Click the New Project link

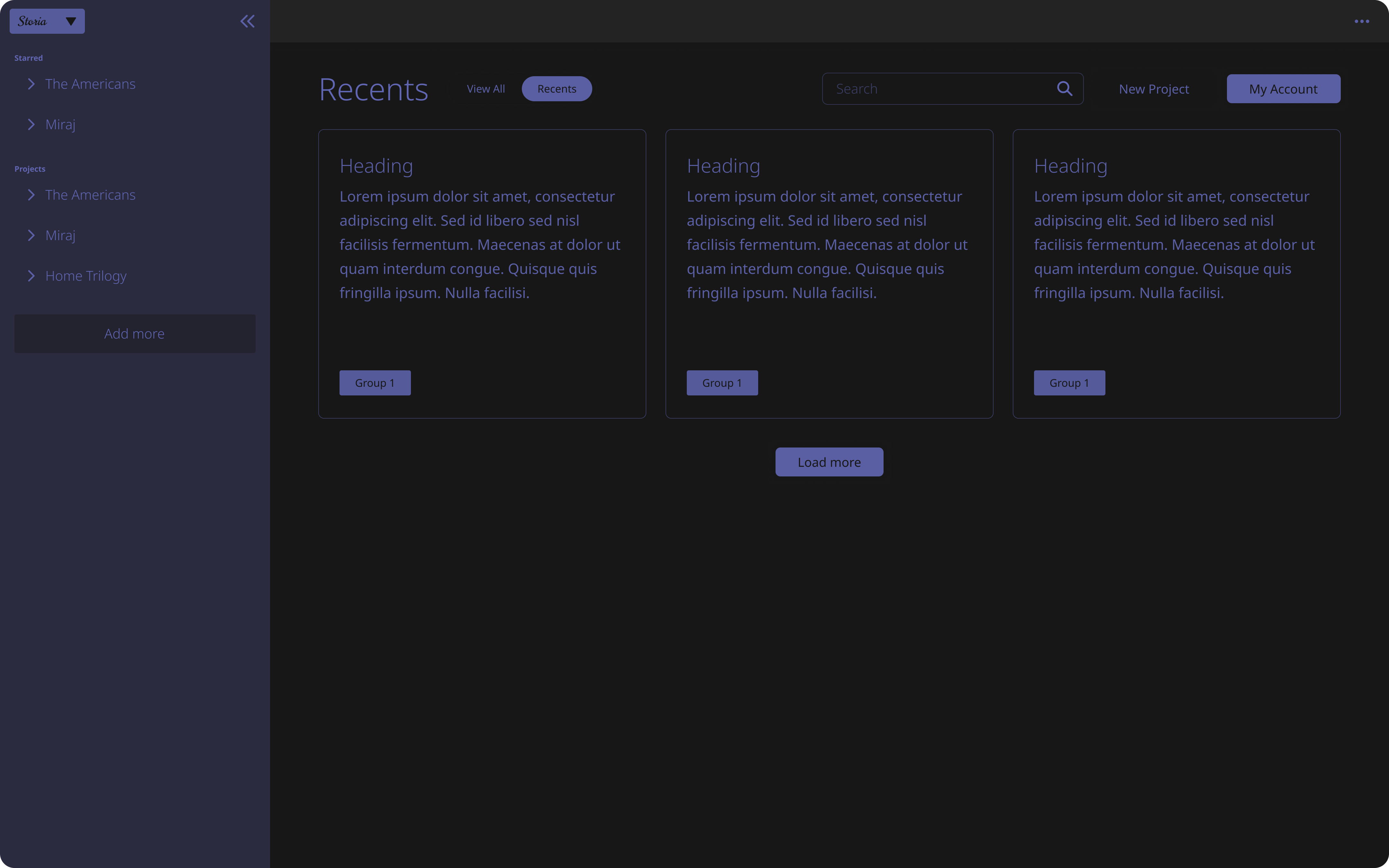point(1154,89)
